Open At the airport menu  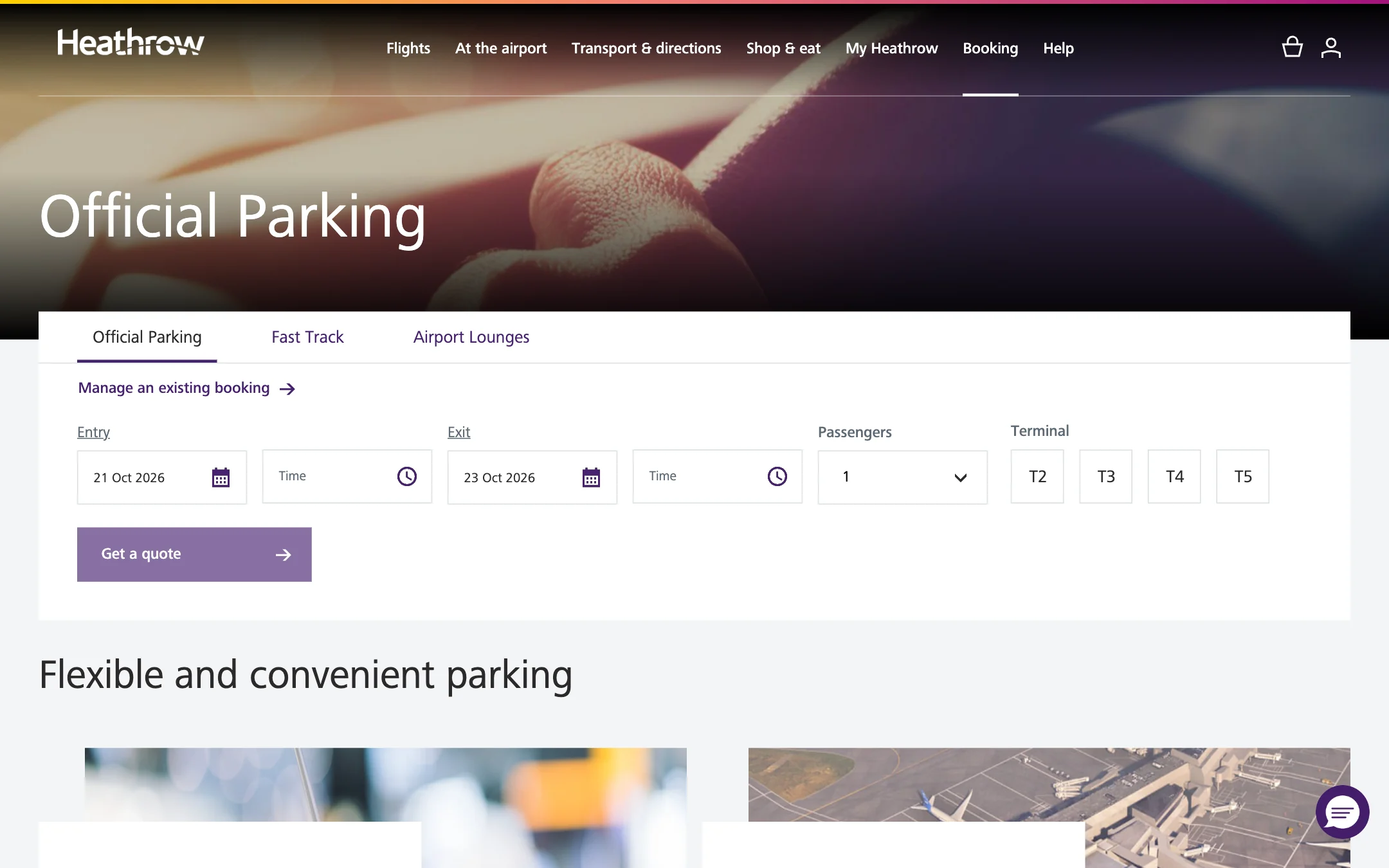pos(501,48)
